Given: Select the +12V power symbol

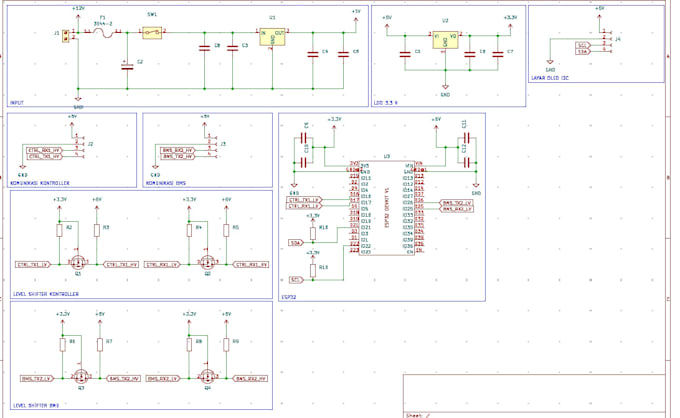Looking at the screenshot, I should (78, 14).
